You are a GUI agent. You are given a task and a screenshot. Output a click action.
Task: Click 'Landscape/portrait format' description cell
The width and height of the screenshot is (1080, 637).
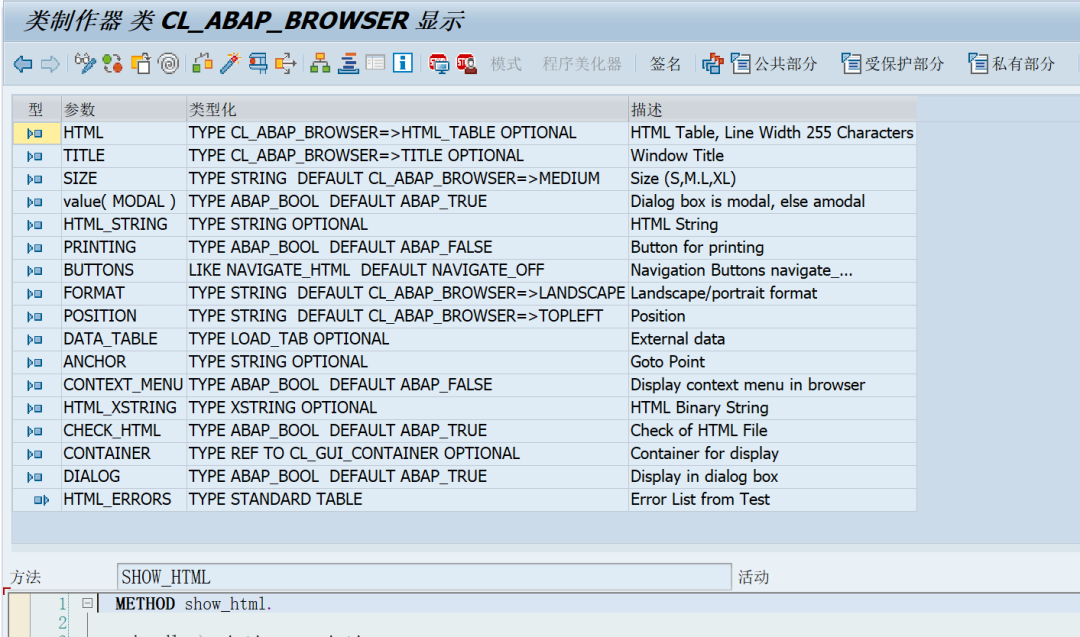pos(772,293)
